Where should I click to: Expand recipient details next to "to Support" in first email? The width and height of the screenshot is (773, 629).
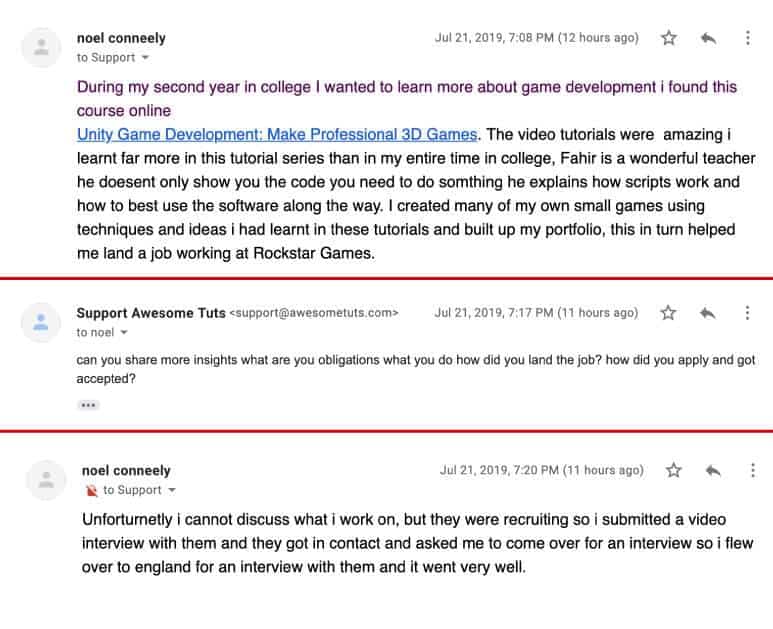(145, 58)
